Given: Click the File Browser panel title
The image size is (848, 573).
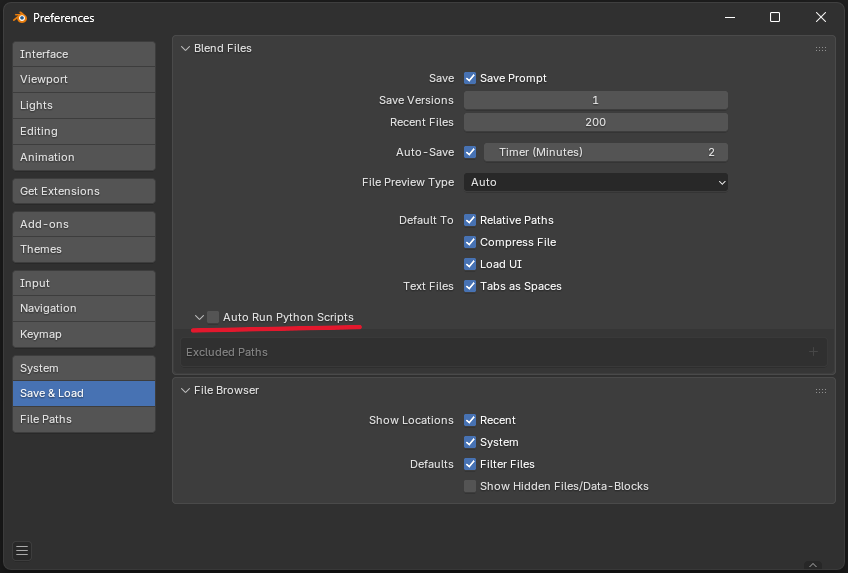Looking at the screenshot, I should point(227,390).
